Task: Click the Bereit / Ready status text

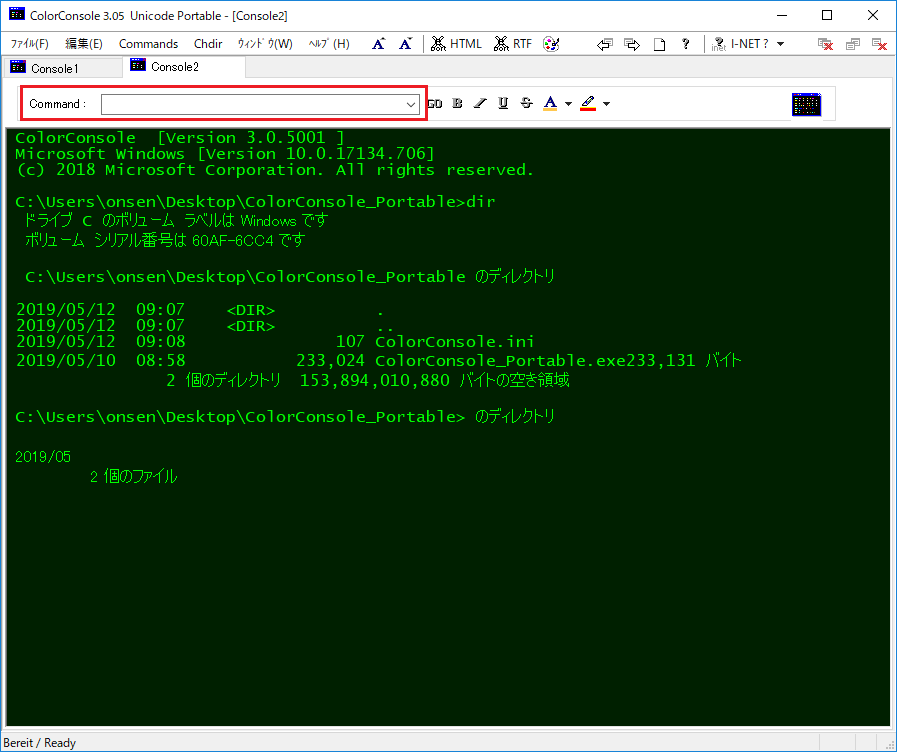Action: pyautogui.click(x=39, y=743)
